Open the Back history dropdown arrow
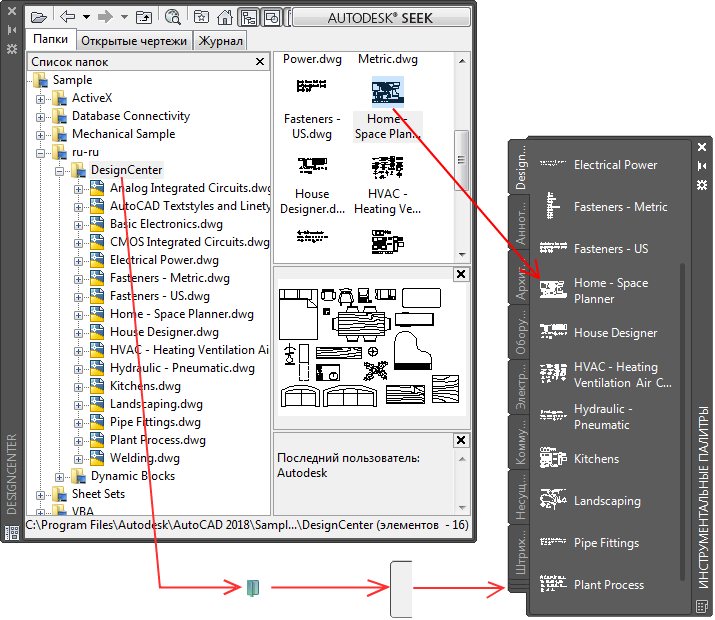 click(86, 17)
